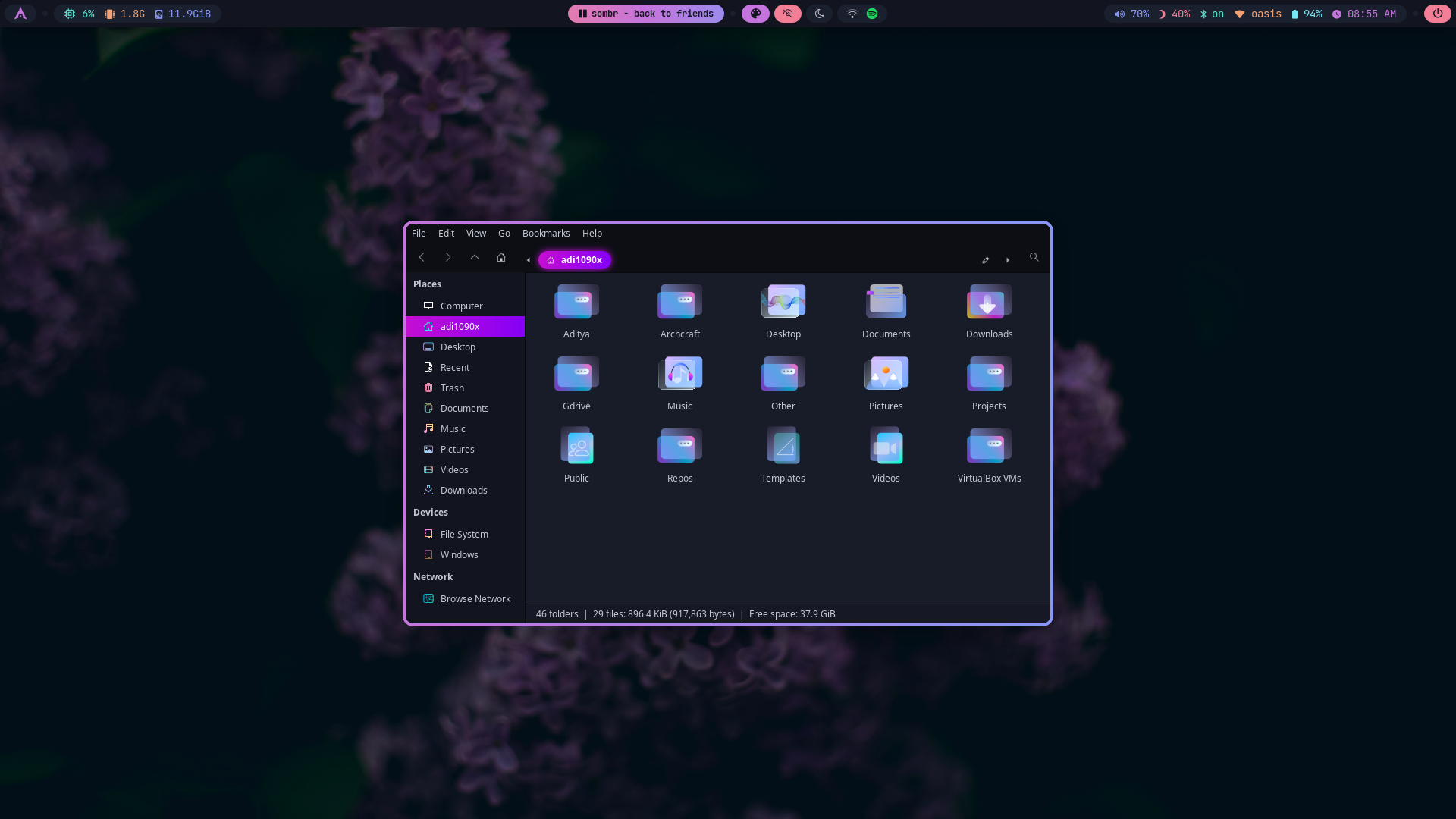Viewport: 1456px width, 819px height.
Task: Open the file search icon
Action: pyautogui.click(x=1034, y=258)
